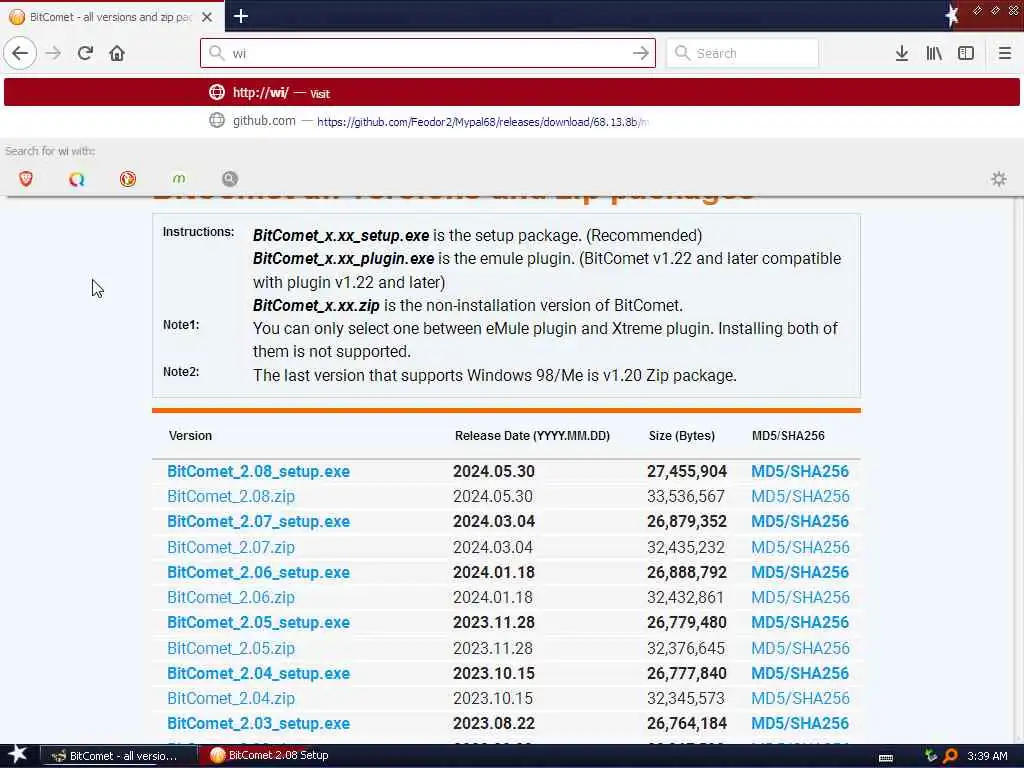Download BitComet_2.06.zip
Screen dimensions: 1024x768
tap(231, 598)
